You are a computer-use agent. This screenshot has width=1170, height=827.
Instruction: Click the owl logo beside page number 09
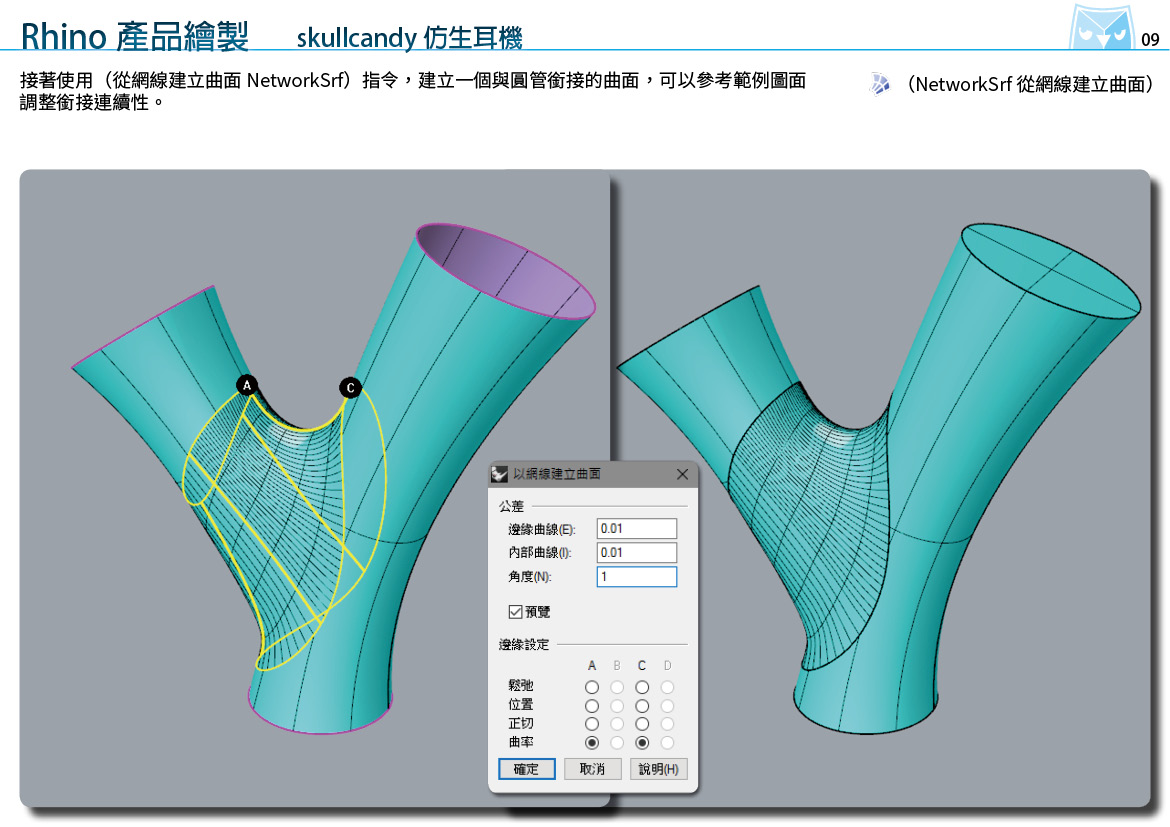(1101, 28)
